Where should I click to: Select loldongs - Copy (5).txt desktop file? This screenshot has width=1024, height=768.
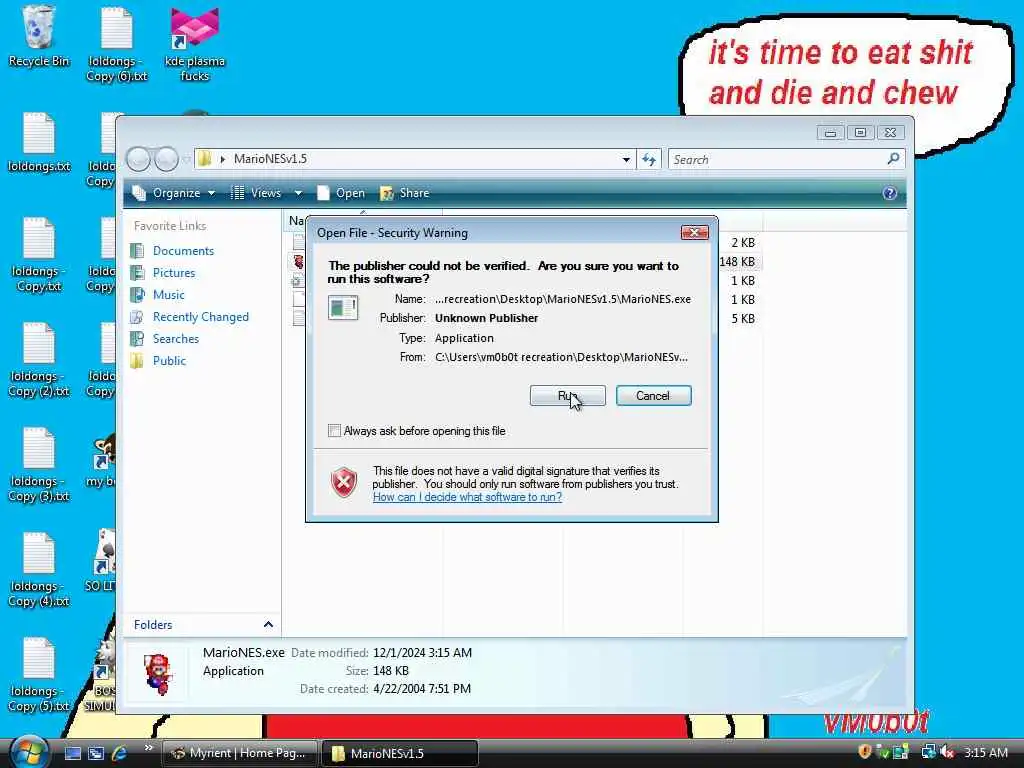pyautogui.click(x=39, y=675)
